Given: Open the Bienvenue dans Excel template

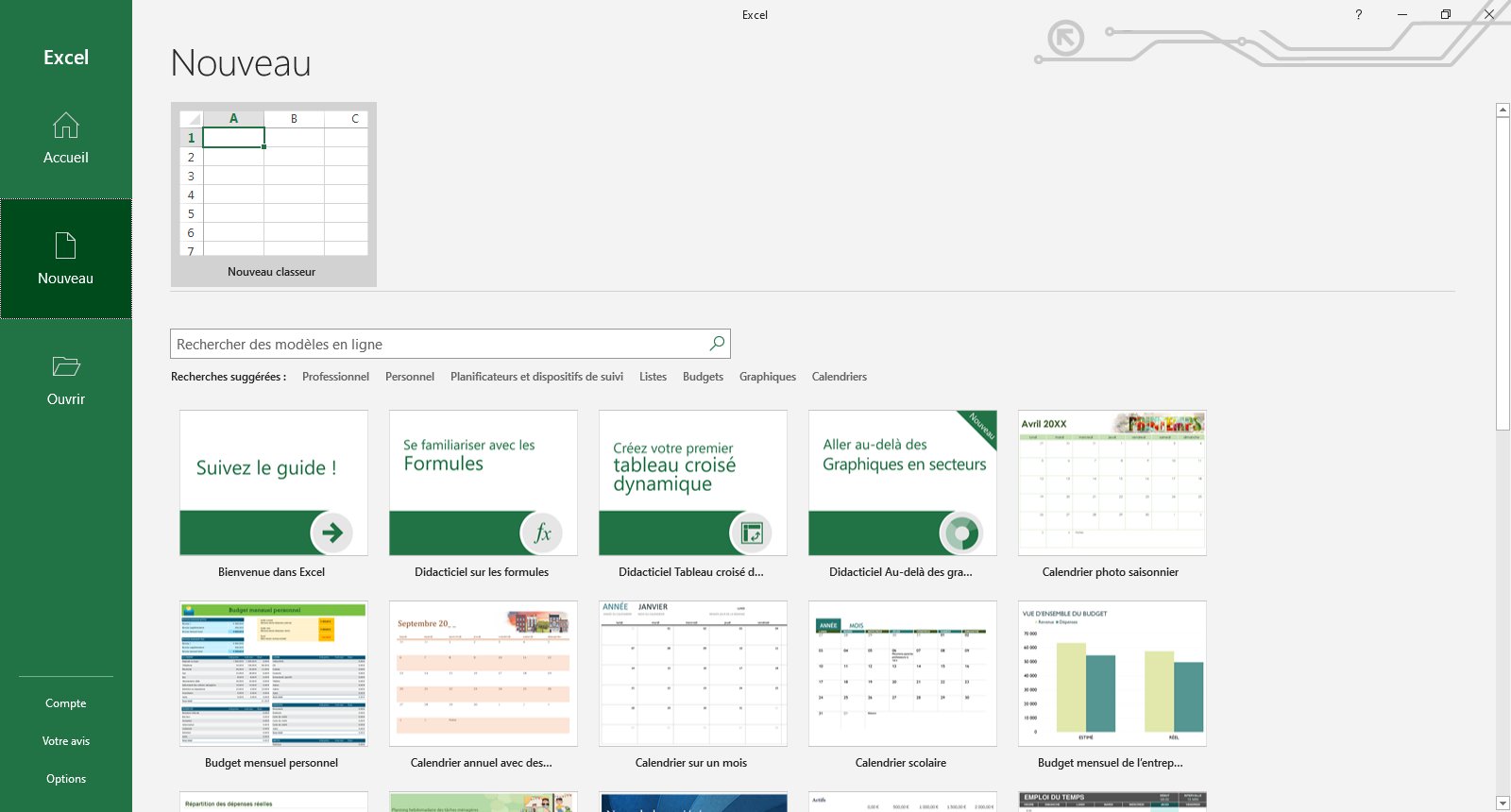Looking at the screenshot, I should (x=274, y=482).
